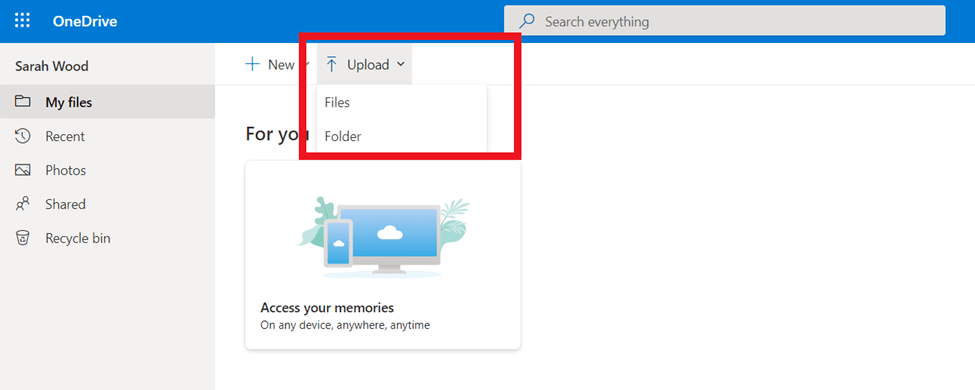Collapse the Upload dropdown chevron
This screenshot has height=390, width=975.
(x=400, y=64)
